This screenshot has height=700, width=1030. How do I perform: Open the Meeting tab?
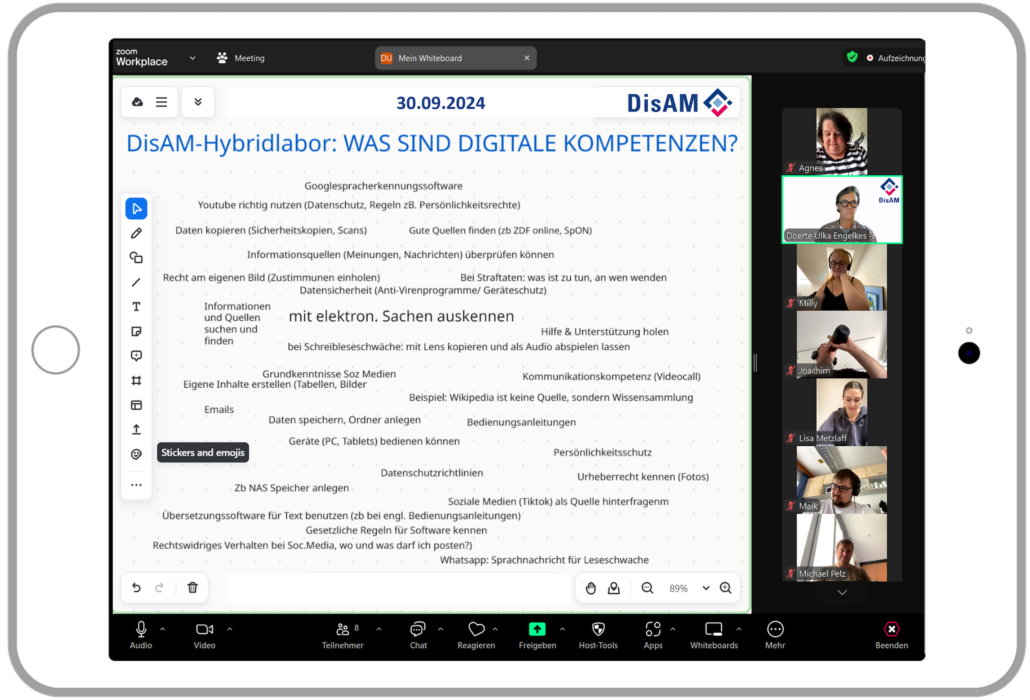point(241,58)
